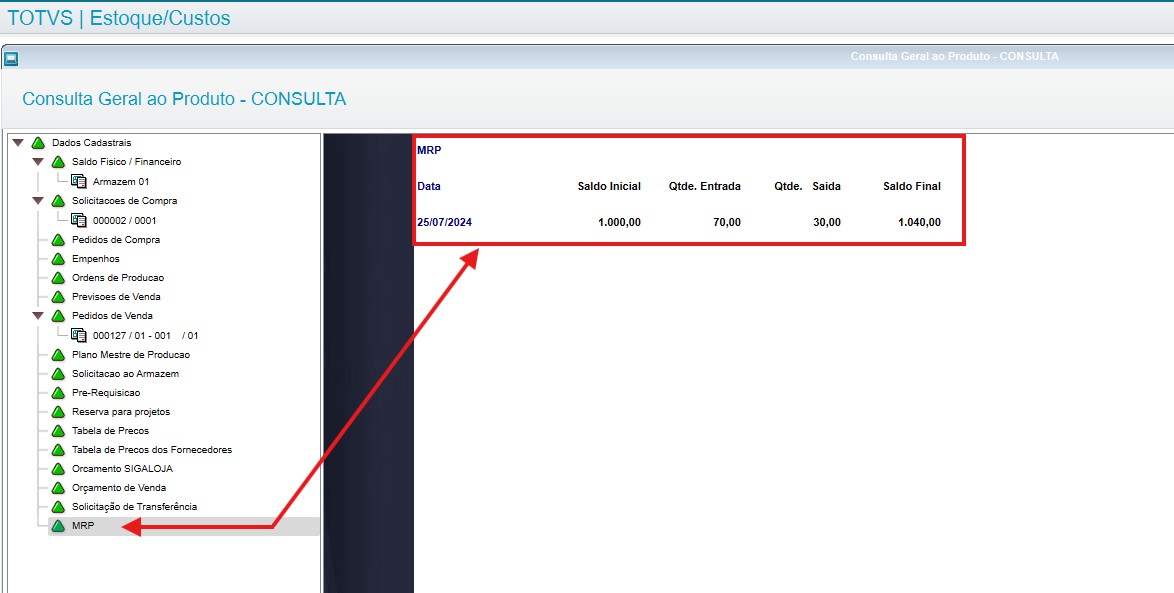Click the Plano Mestre de Producao icon
The height and width of the screenshot is (593, 1174).
pos(58,355)
